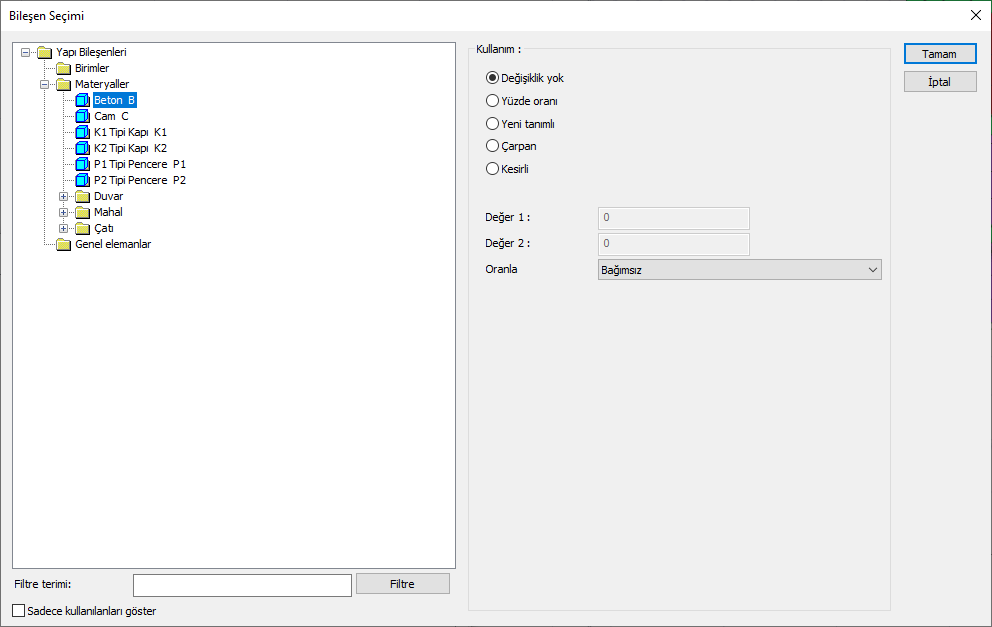The height and width of the screenshot is (627, 992).
Task: Expand the Çatı folder node
Action: (63, 228)
